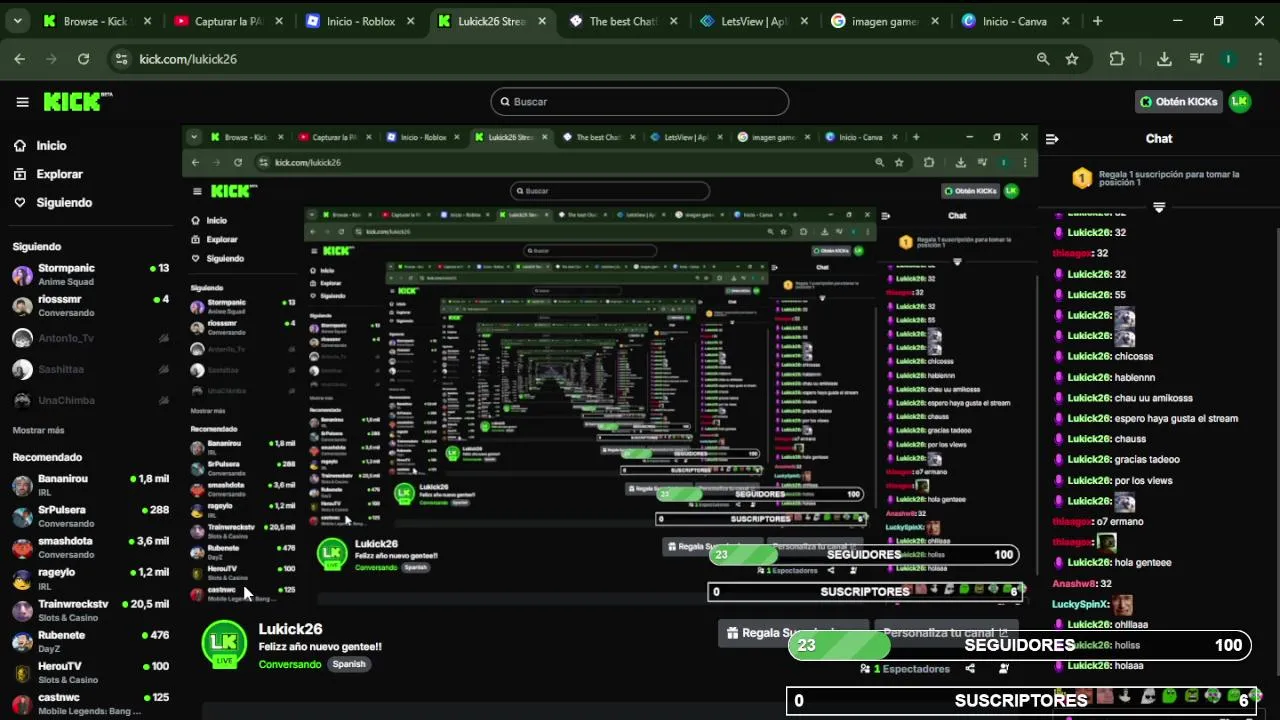1280x720 pixels.
Task: Click the Personaliza tu canal button
Action: coord(945,633)
